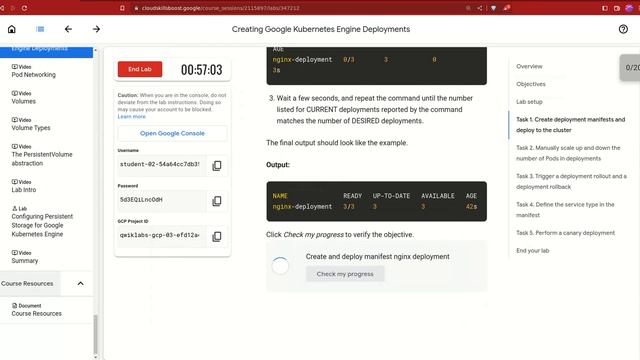Screen dimensions: 640x360
Task: Click the Brave shield icon in address bar
Action: [x=493, y=8]
